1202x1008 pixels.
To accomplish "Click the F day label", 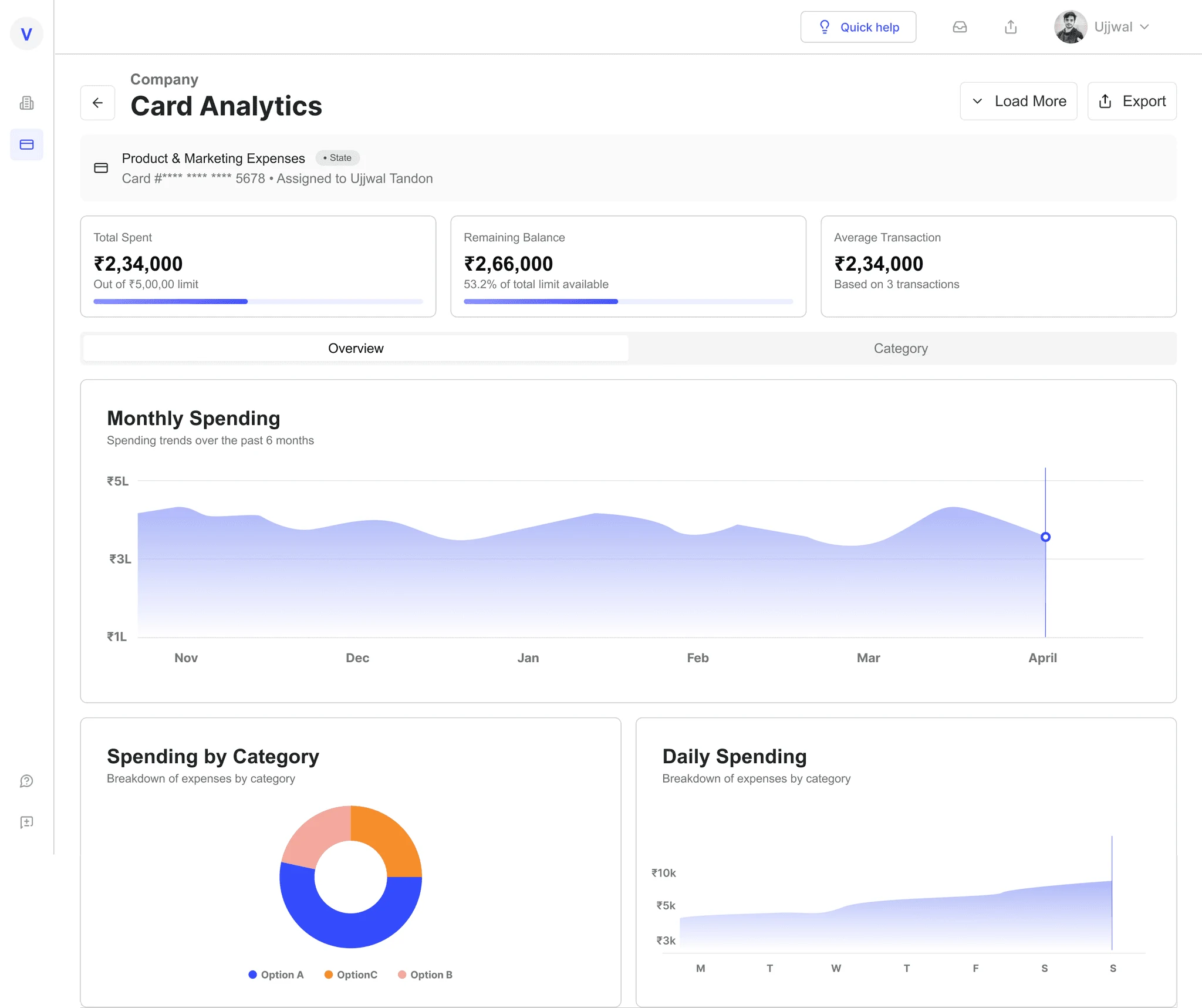I will (975, 968).
